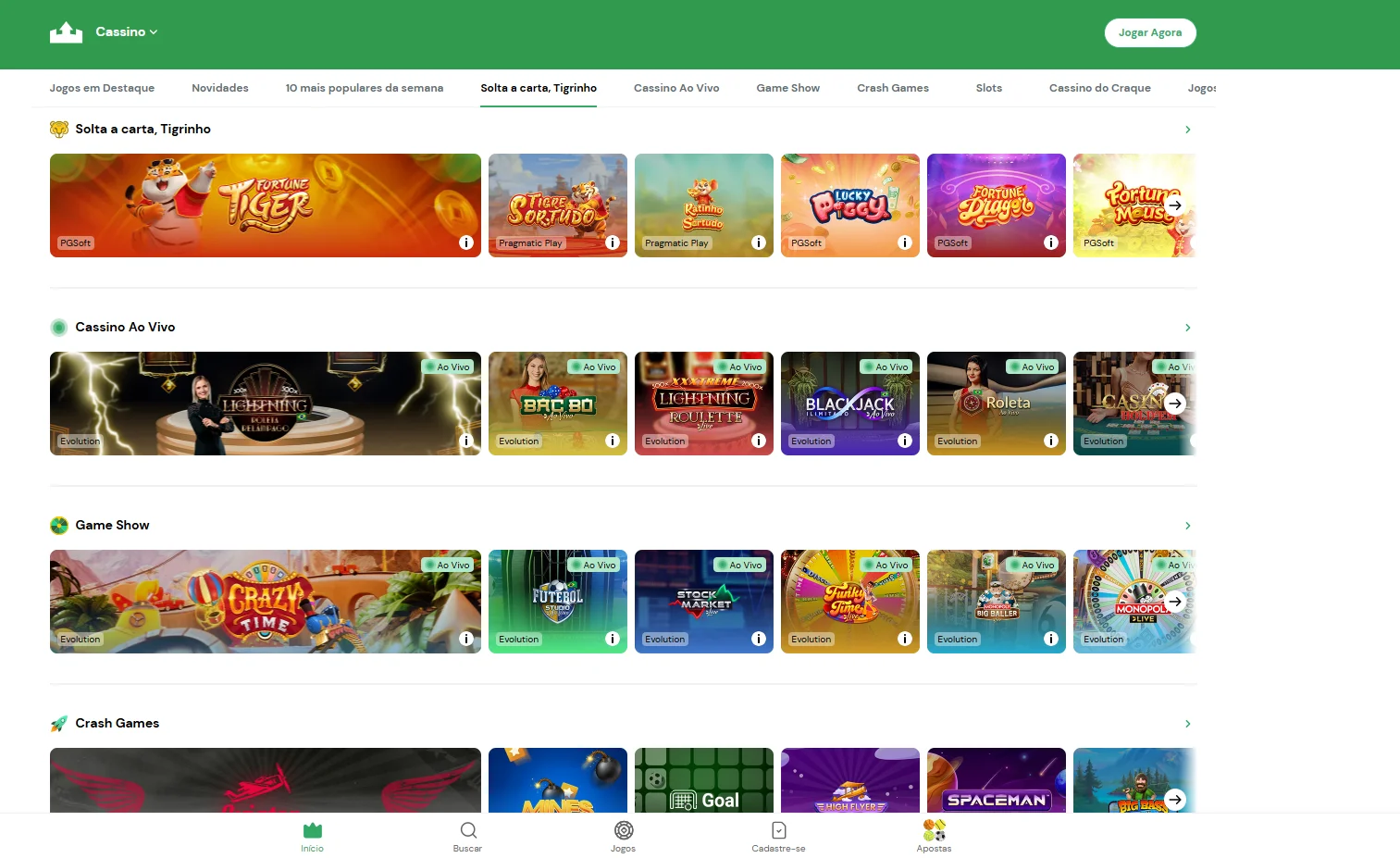
Task: Click Pragmatic Play label on Ratinho Sortudo
Action: click(x=676, y=243)
